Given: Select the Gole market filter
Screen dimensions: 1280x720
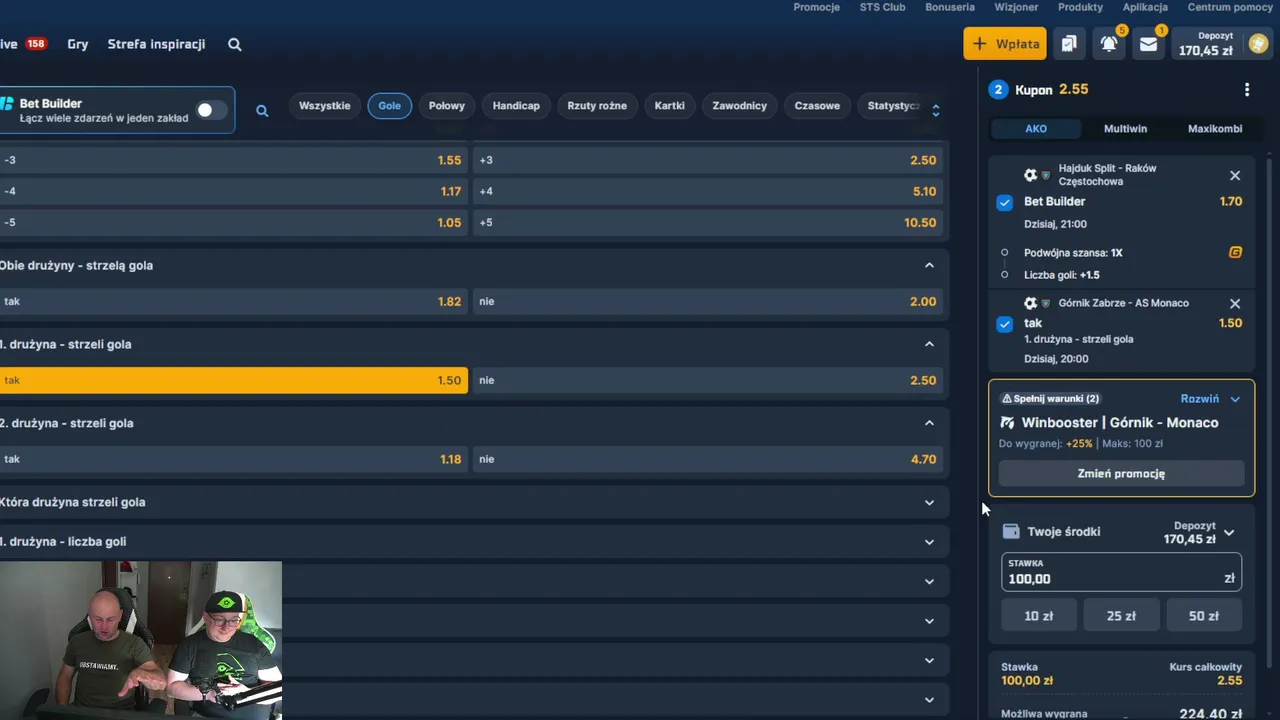Looking at the screenshot, I should [389, 106].
